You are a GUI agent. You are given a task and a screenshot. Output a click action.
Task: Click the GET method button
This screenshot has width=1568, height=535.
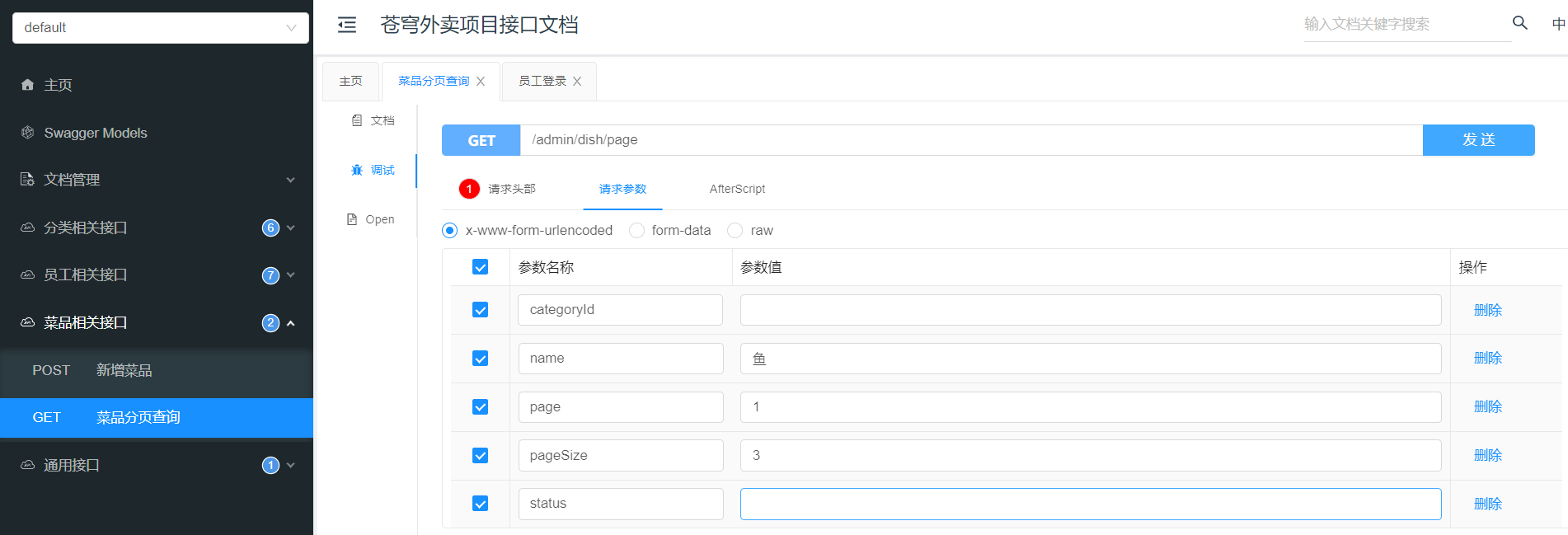481,140
